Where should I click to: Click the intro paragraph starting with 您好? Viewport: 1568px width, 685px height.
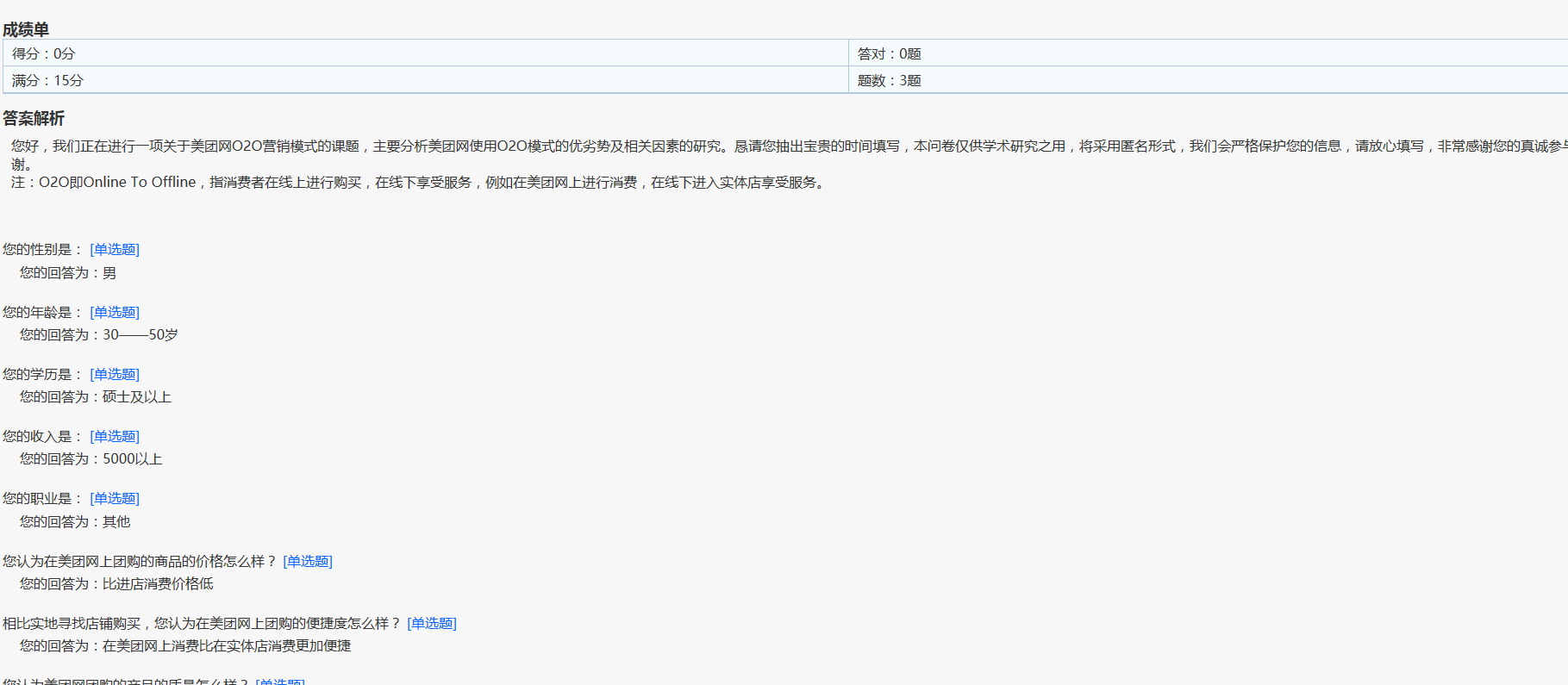click(x=789, y=155)
